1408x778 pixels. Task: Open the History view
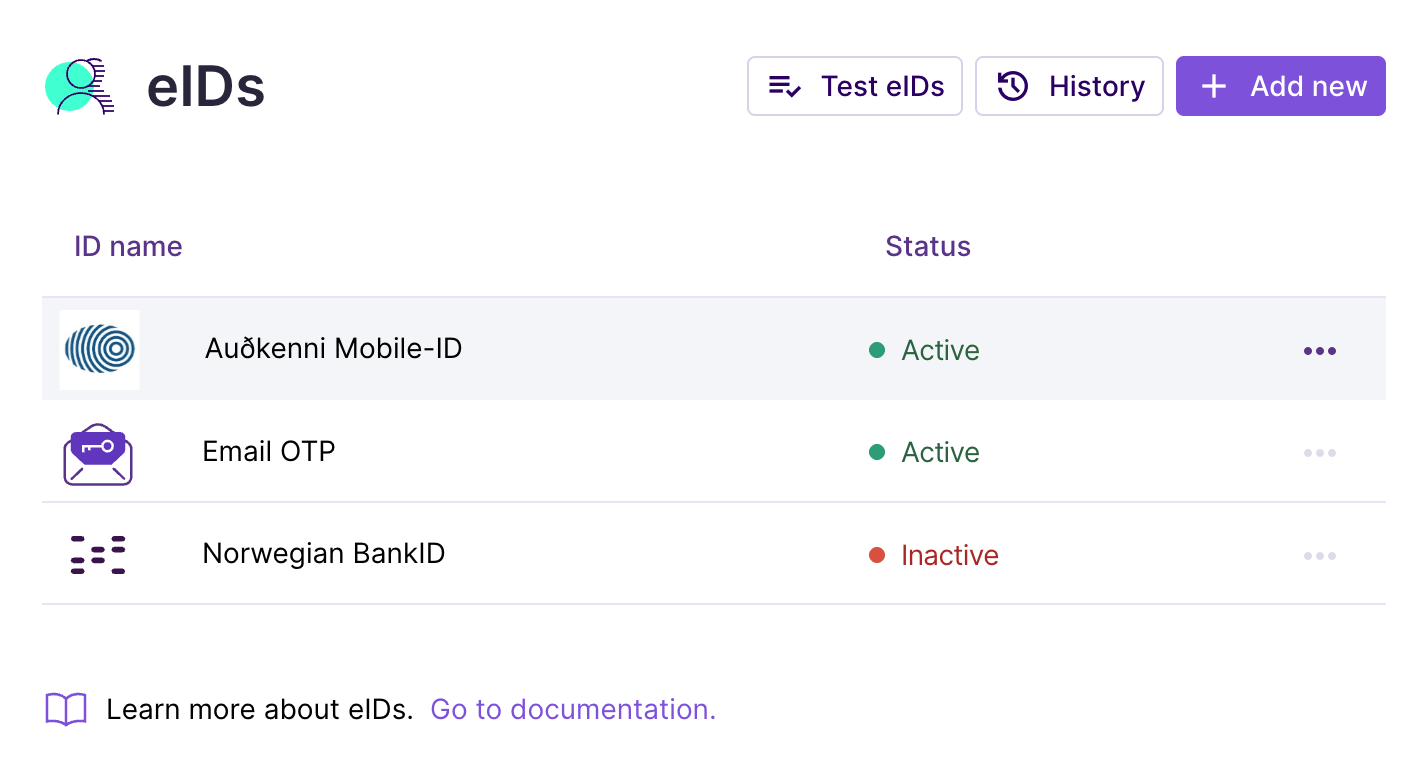coord(1069,87)
